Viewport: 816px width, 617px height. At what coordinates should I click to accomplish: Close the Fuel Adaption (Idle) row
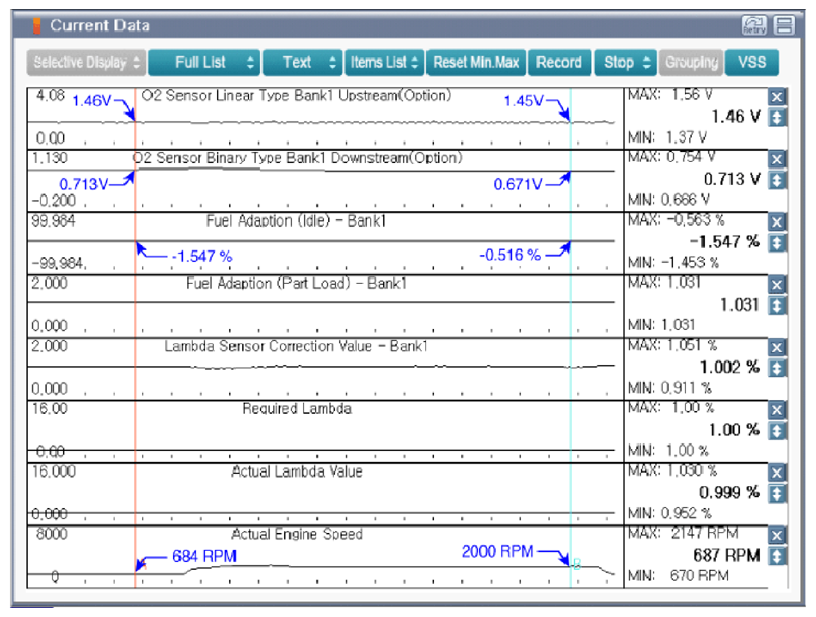click(x=777, y=222)
